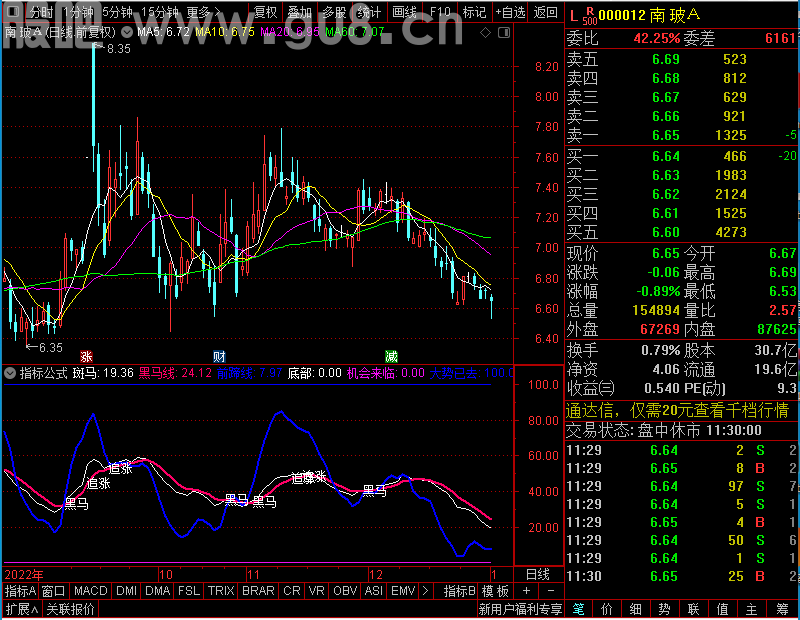Click the MA5: 6.72 label
The width and height of the screenshot is (800, 620).
163,32
